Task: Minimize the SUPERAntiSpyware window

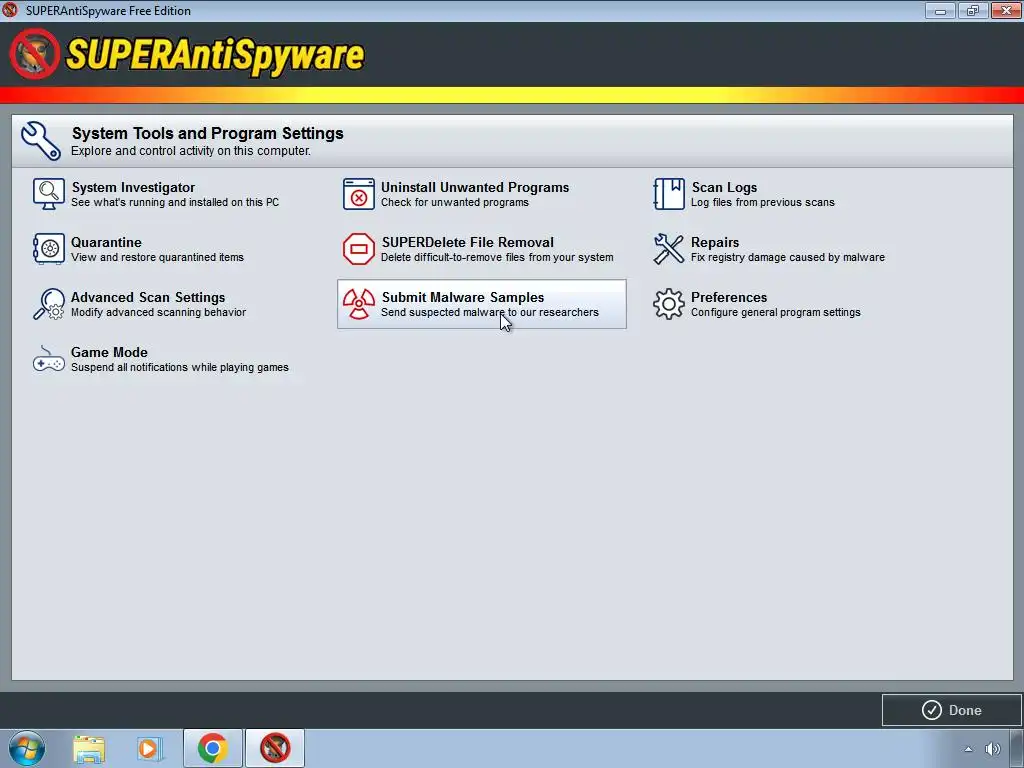Action: coord(940,10)
